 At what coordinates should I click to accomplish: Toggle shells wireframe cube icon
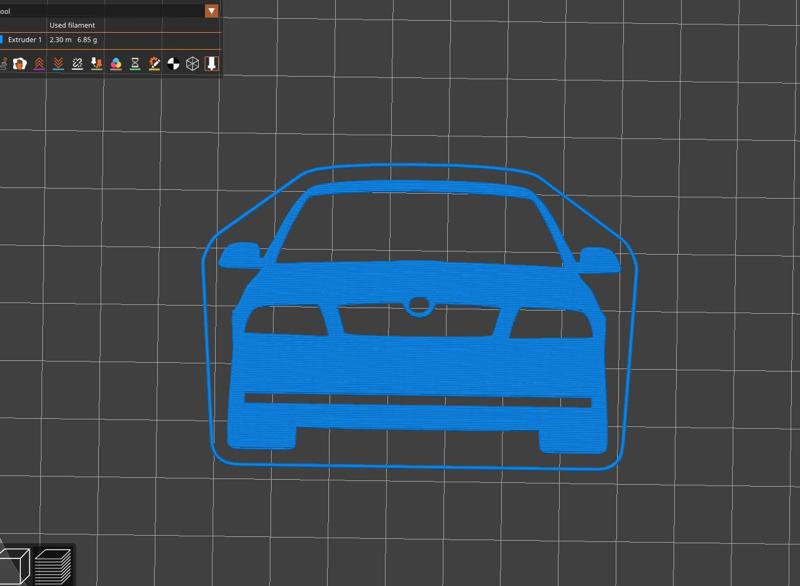pyautogui.click(x=192, y=64)
